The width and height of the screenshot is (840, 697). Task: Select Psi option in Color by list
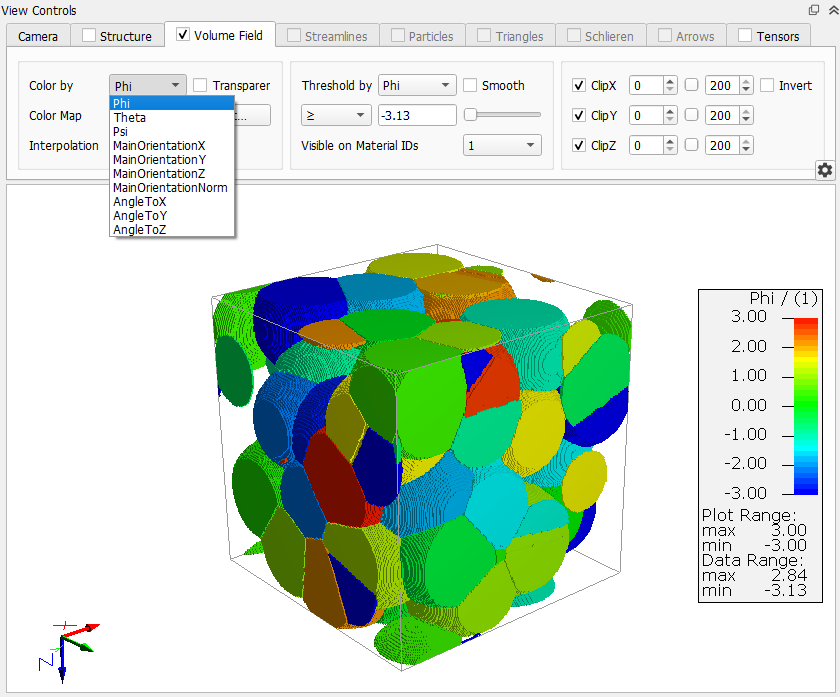[x=121, y=131]
